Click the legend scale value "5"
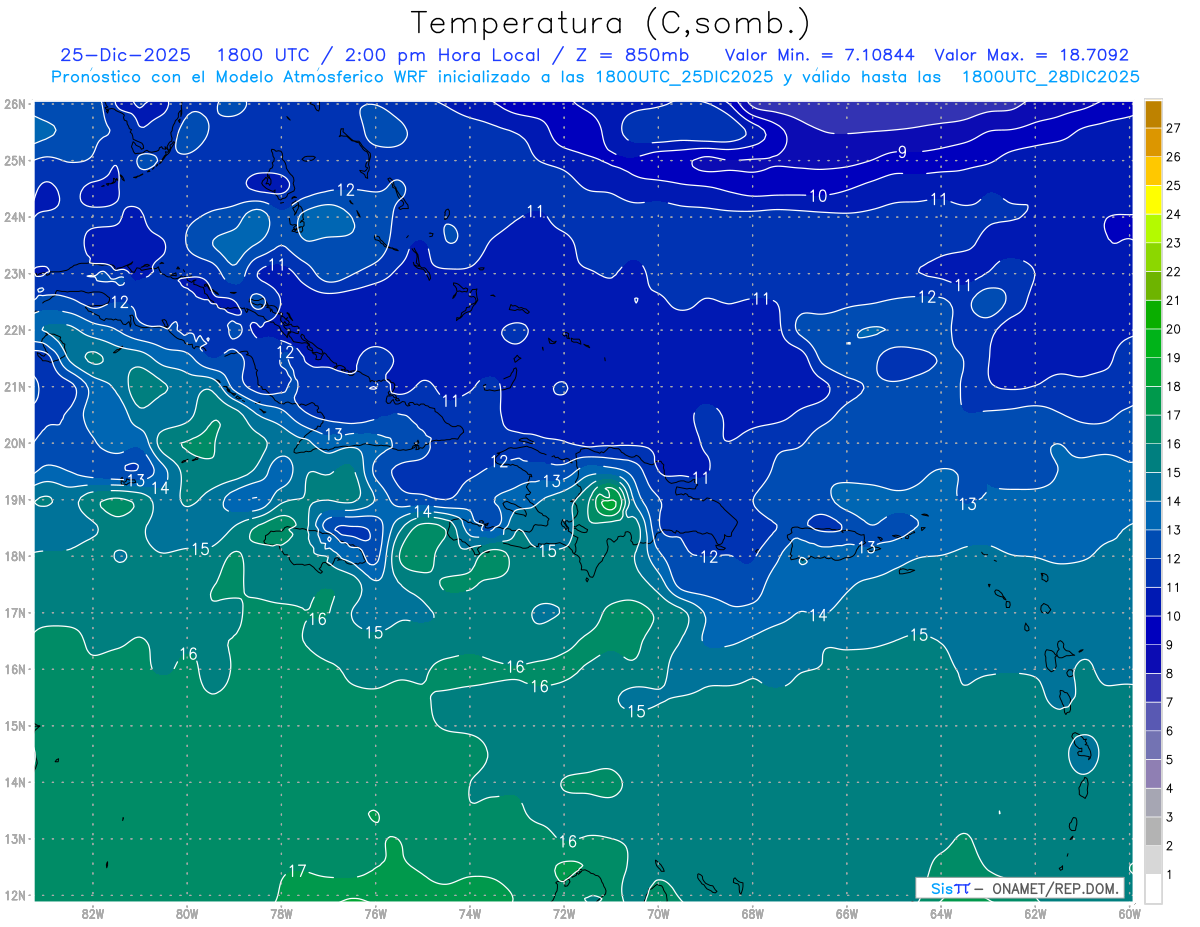Screen dimensions: 1200x927 [1170, 760]
